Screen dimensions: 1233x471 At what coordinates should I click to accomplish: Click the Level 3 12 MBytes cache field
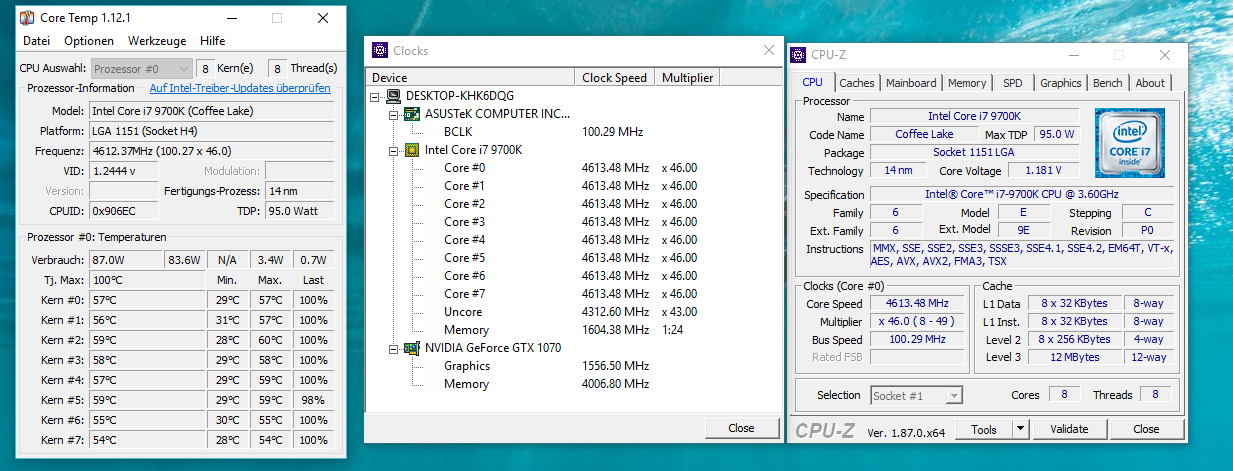(x=1075, y=357)
